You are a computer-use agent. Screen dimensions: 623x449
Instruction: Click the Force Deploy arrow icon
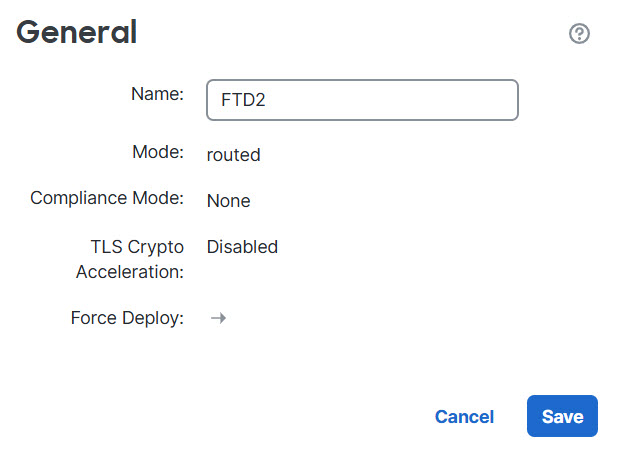click(x=218, y=318)
